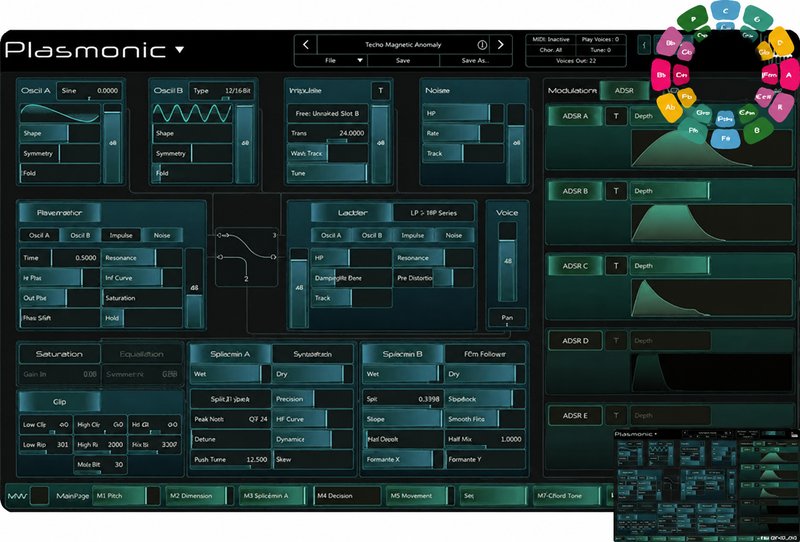Click the blue C pad on the chord wheel

click(725, 11)
